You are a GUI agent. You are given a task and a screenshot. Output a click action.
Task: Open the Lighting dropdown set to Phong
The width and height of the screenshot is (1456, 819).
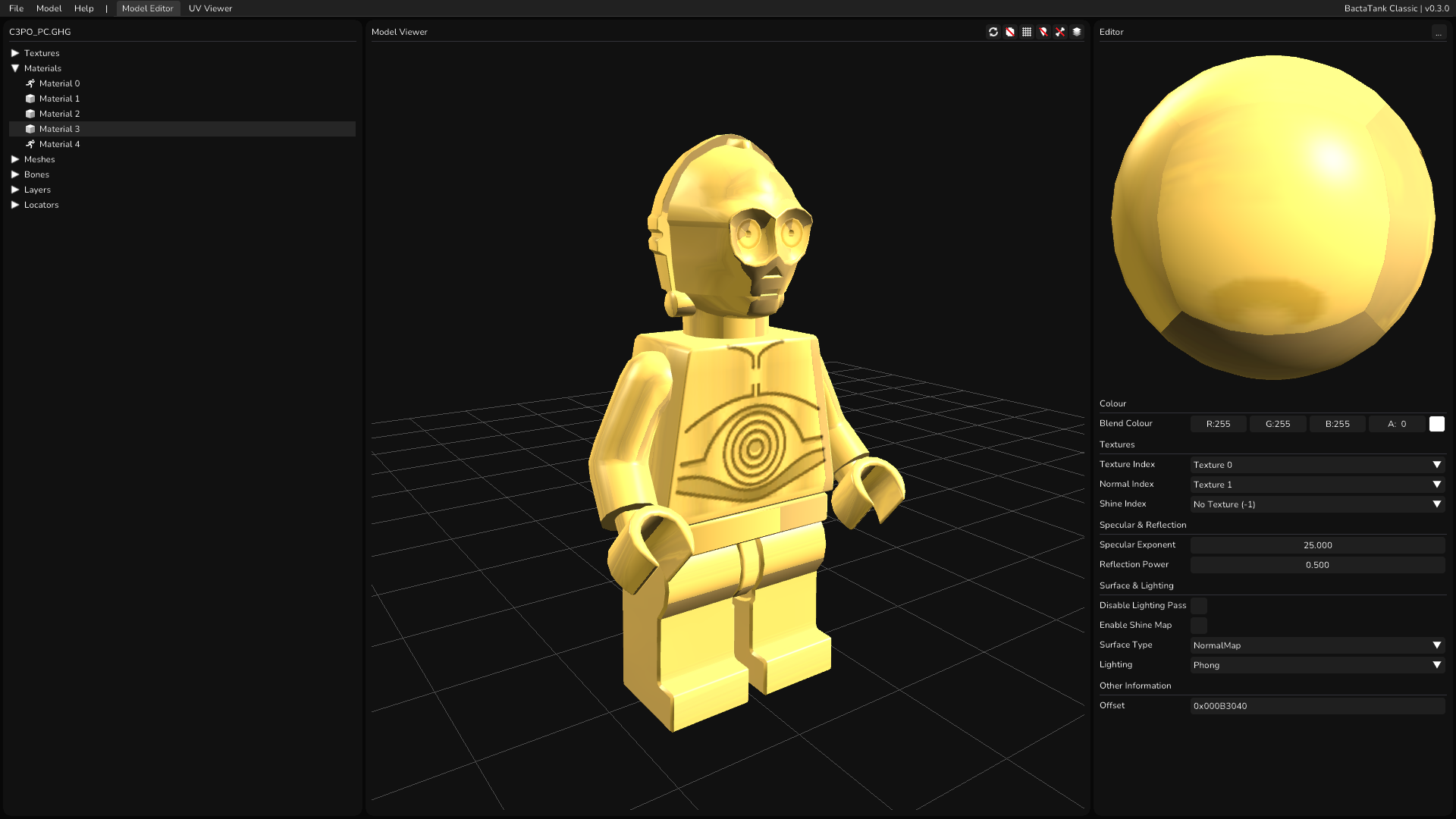tap(1317, 665)
